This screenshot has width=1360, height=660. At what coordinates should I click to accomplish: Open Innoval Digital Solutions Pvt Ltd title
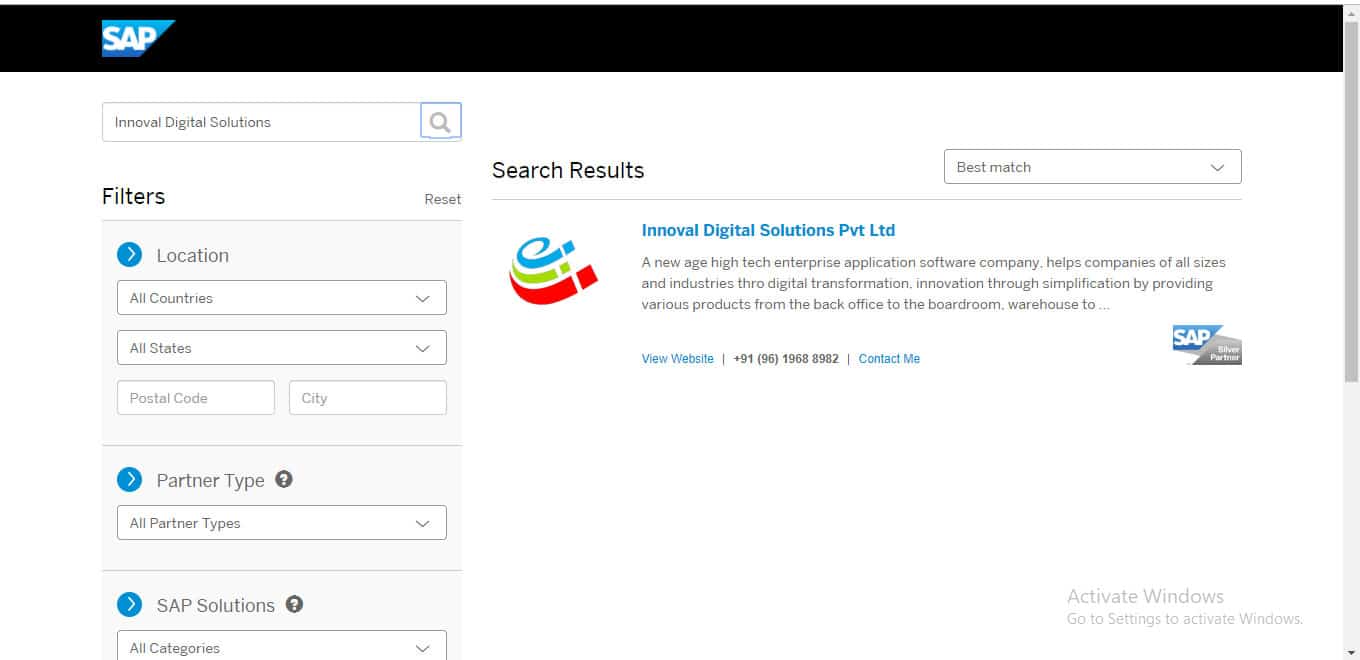(768, 230)
